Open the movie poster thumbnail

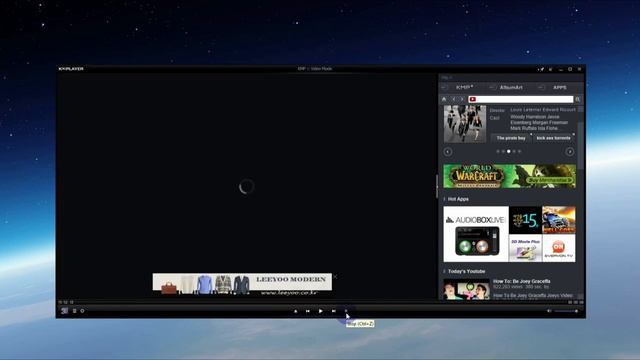(x=465, y=124)
